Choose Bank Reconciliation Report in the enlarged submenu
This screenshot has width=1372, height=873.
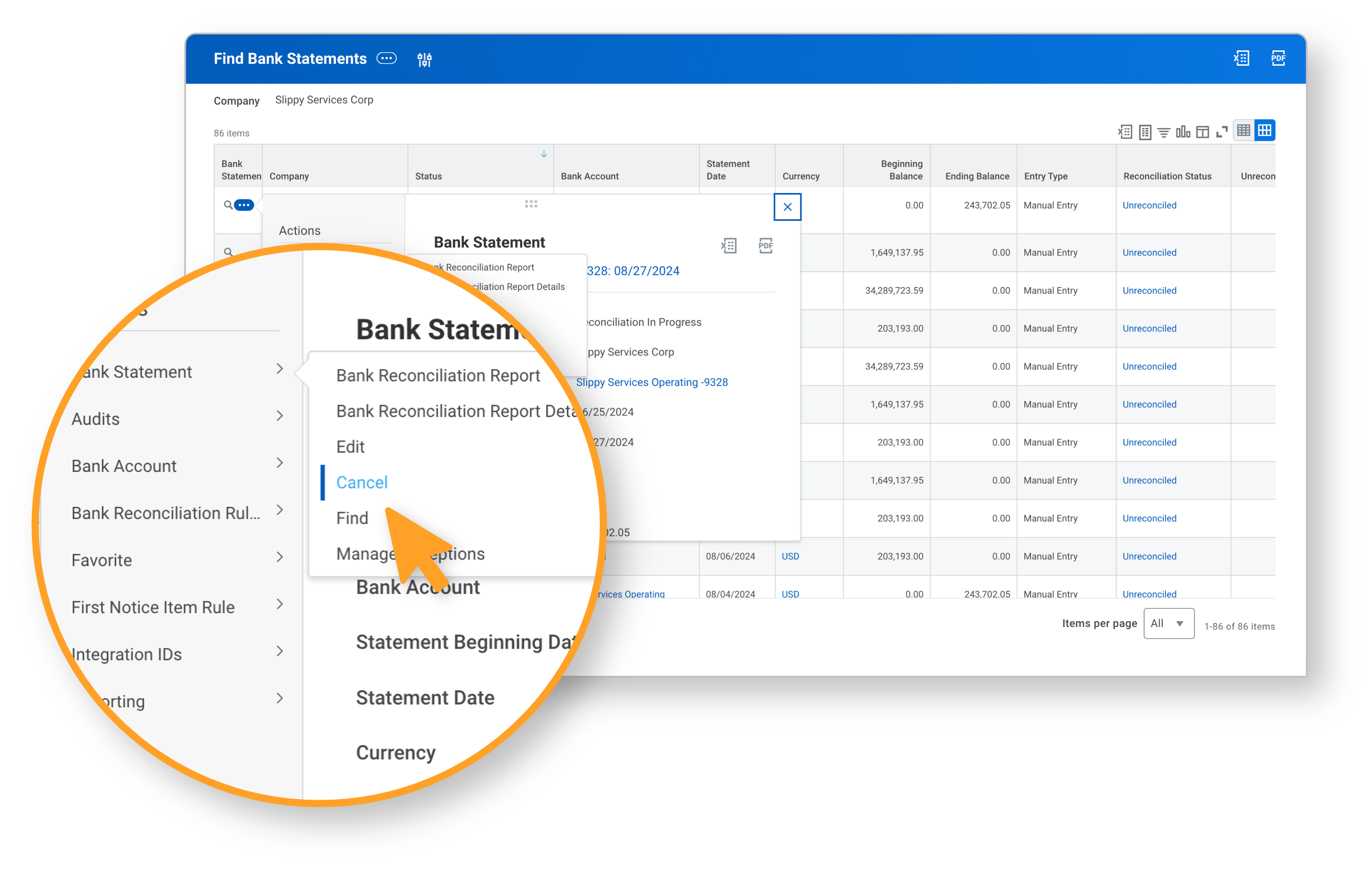(x=437, y=375)
